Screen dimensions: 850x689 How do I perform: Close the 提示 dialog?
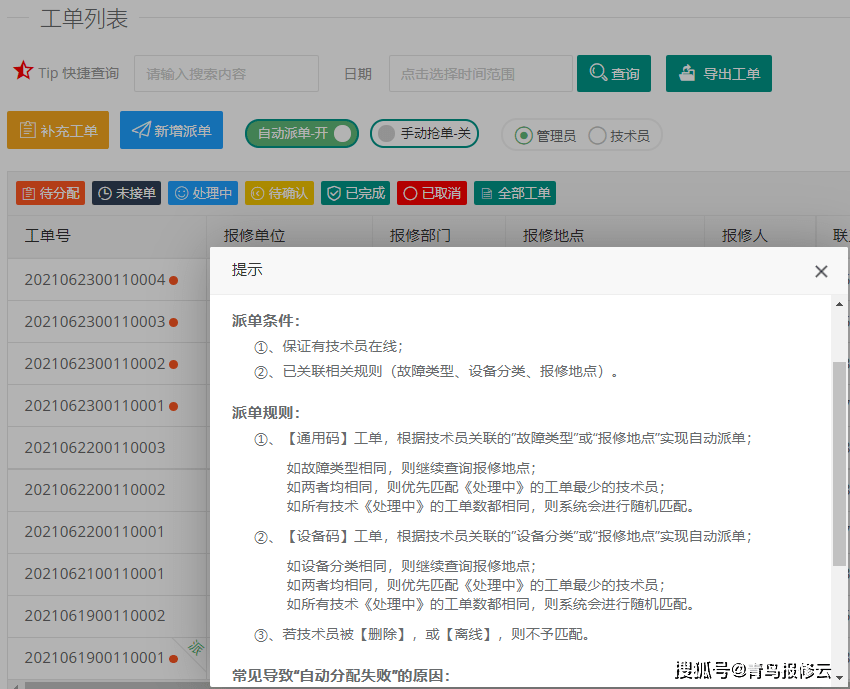pyautogui.click(x=821, y=270)
